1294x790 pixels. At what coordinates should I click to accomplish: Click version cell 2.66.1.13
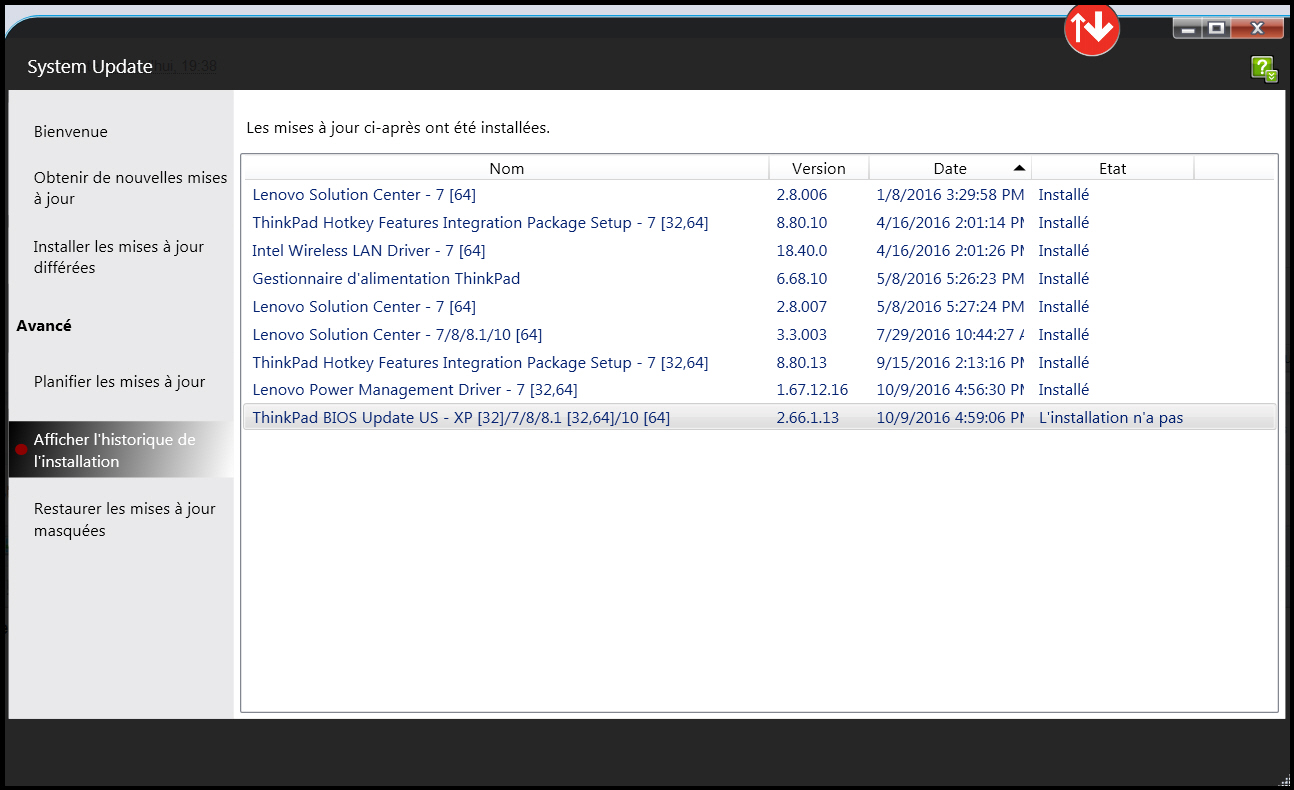[x=810, y=418]
